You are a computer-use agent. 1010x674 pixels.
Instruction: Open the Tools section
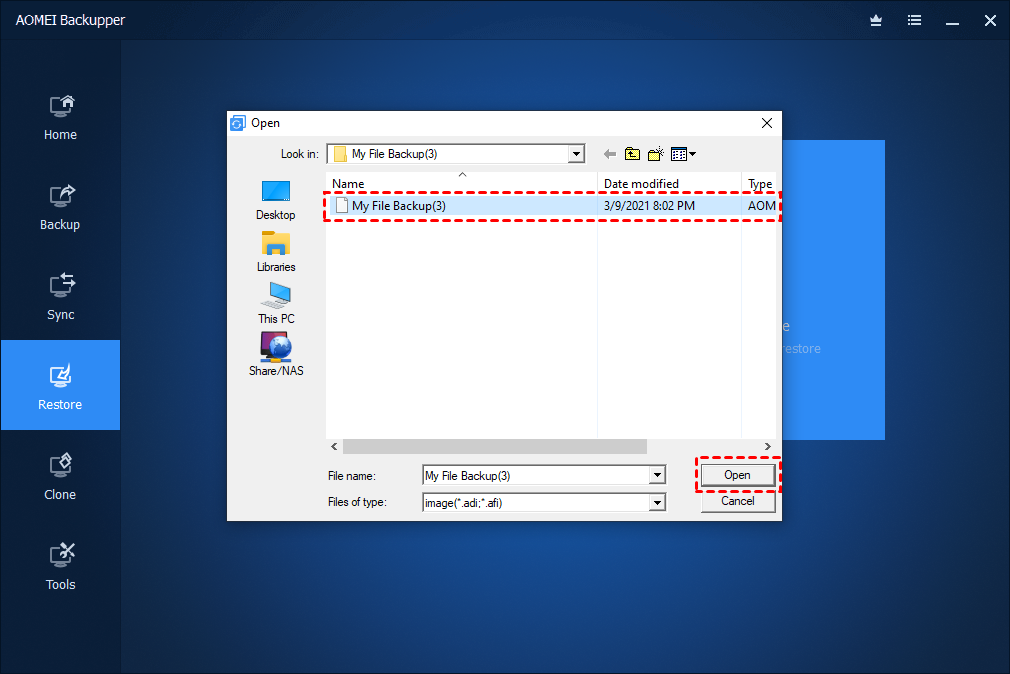pyautogui.click(x=60, y=566)
